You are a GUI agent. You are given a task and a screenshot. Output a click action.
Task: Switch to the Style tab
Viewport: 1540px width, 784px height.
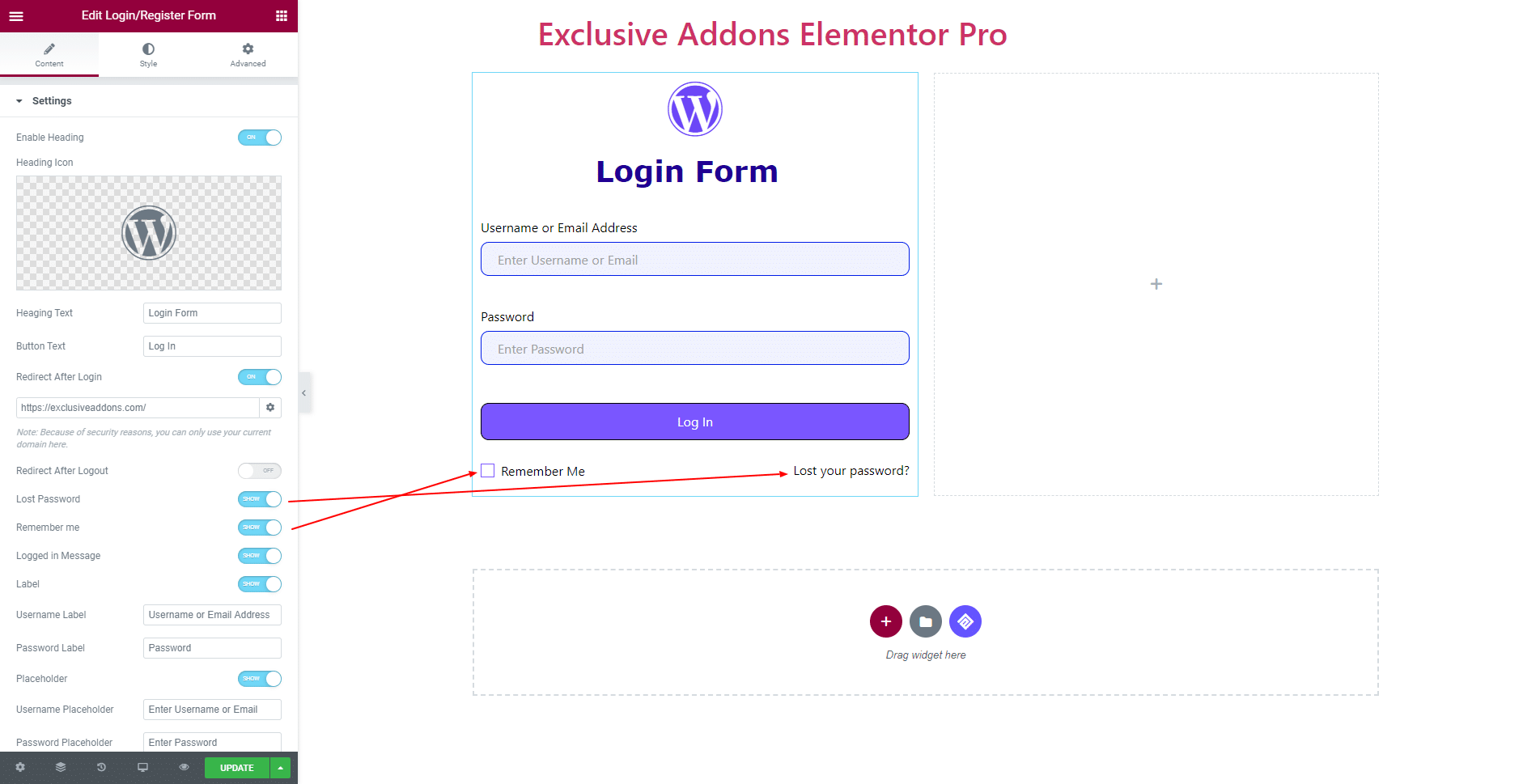148,55
